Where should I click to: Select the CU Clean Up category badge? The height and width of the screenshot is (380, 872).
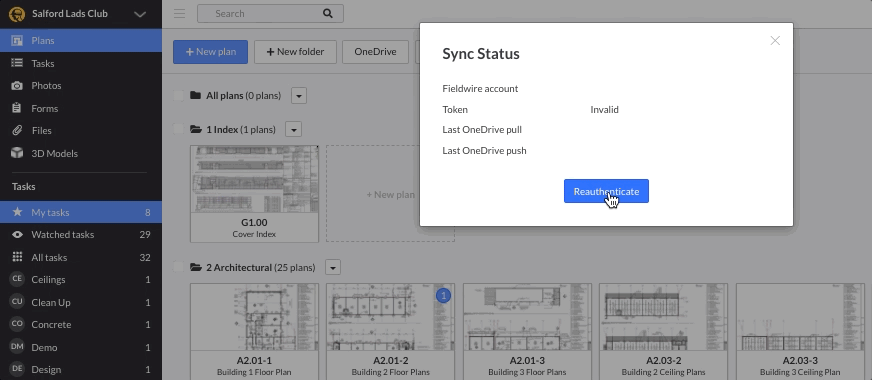(17, 302)
